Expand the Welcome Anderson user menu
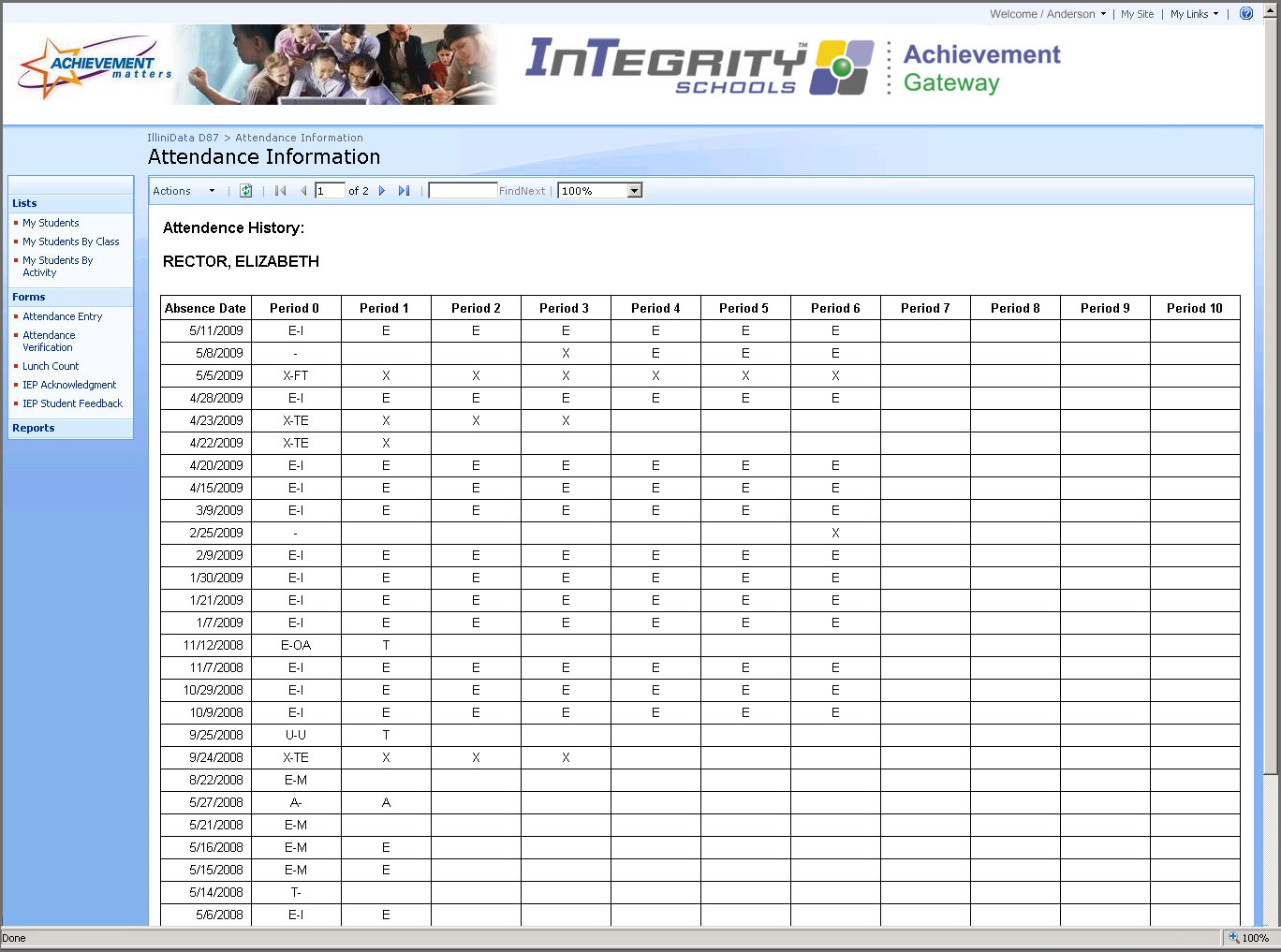Image resolution: width=1281 pixels, height=952 pixels. pos(1048,14)
